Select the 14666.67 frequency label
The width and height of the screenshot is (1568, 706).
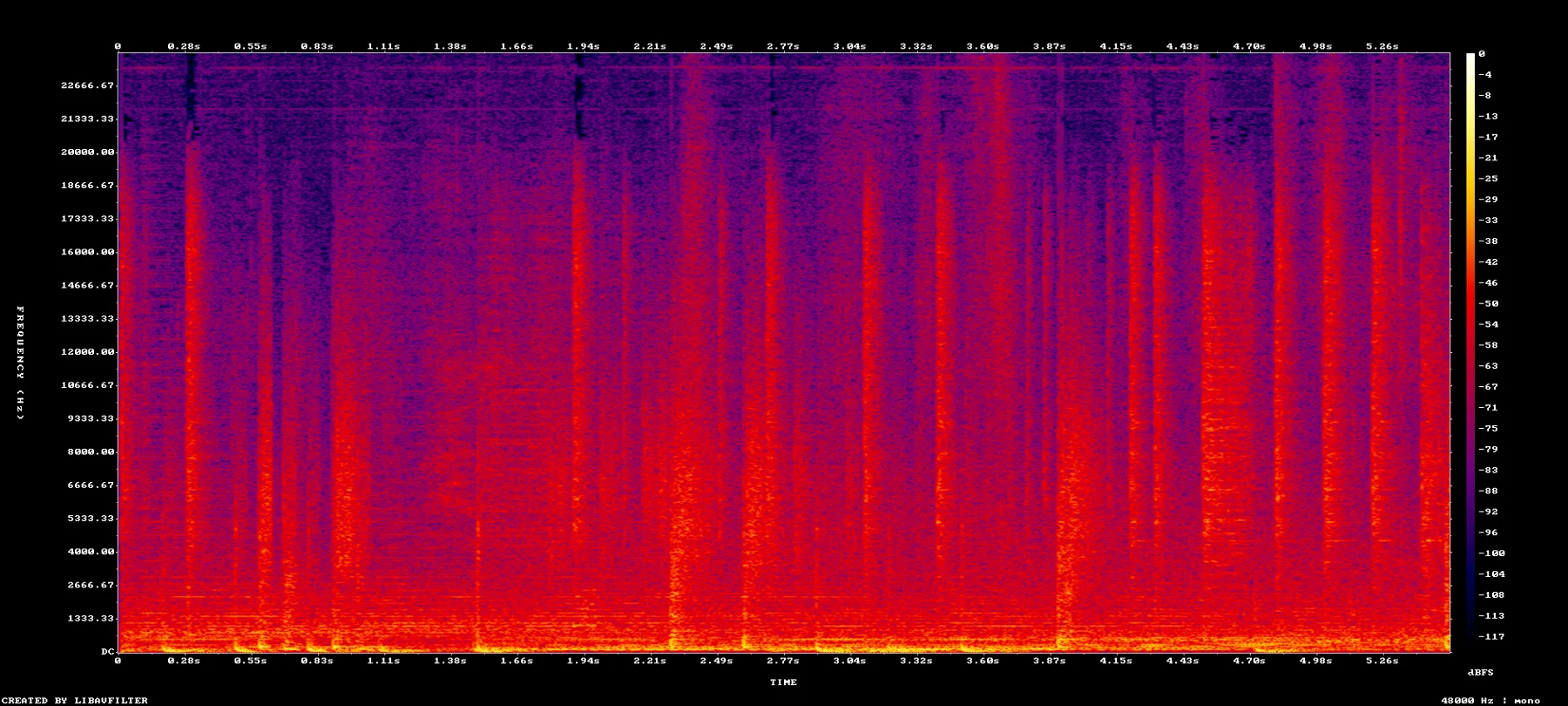(87, 285)
